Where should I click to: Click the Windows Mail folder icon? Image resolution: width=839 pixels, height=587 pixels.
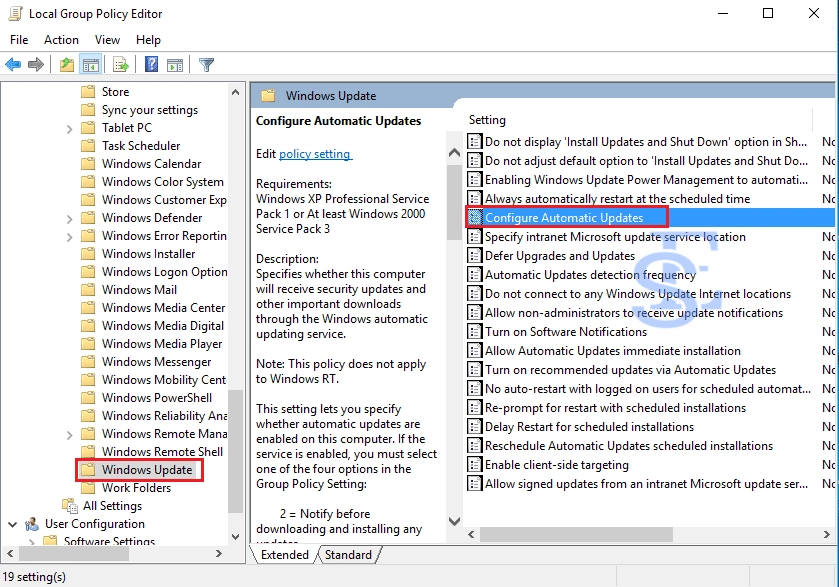88,290
